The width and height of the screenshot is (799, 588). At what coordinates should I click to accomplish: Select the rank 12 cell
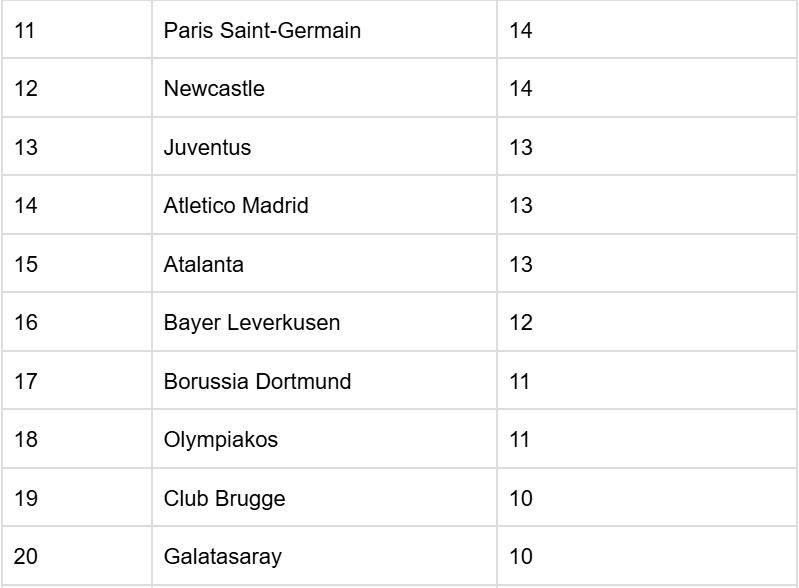click(x=26, y=89)
